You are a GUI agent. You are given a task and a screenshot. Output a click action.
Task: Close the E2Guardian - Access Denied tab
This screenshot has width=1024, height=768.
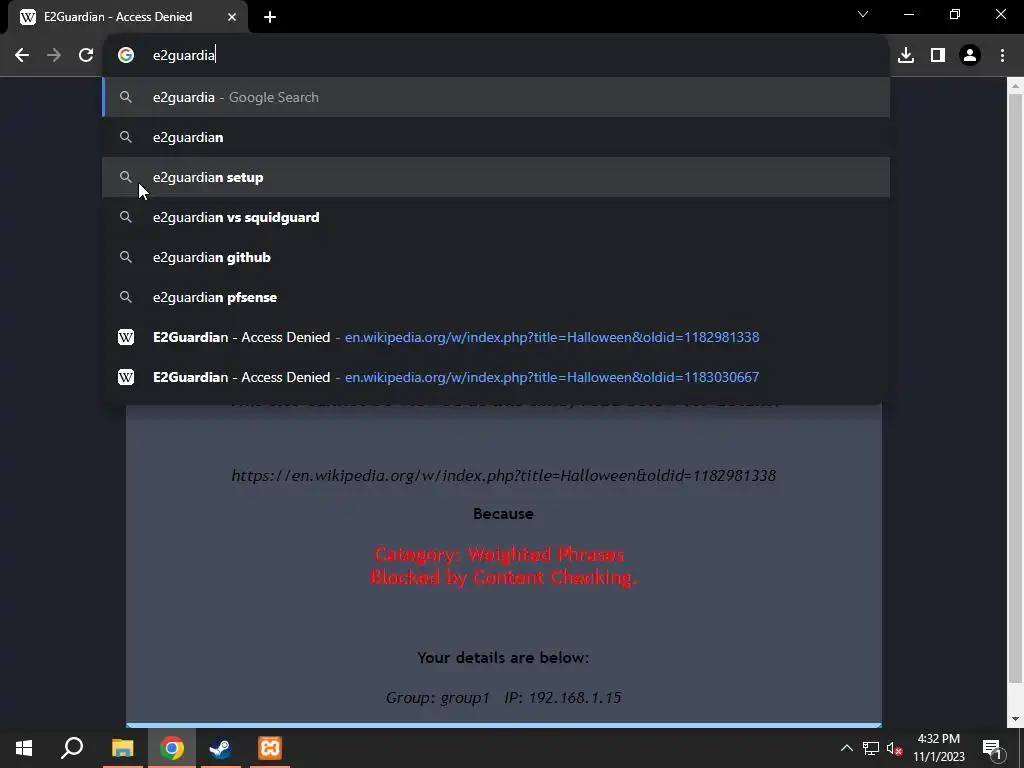pos(232,17)
